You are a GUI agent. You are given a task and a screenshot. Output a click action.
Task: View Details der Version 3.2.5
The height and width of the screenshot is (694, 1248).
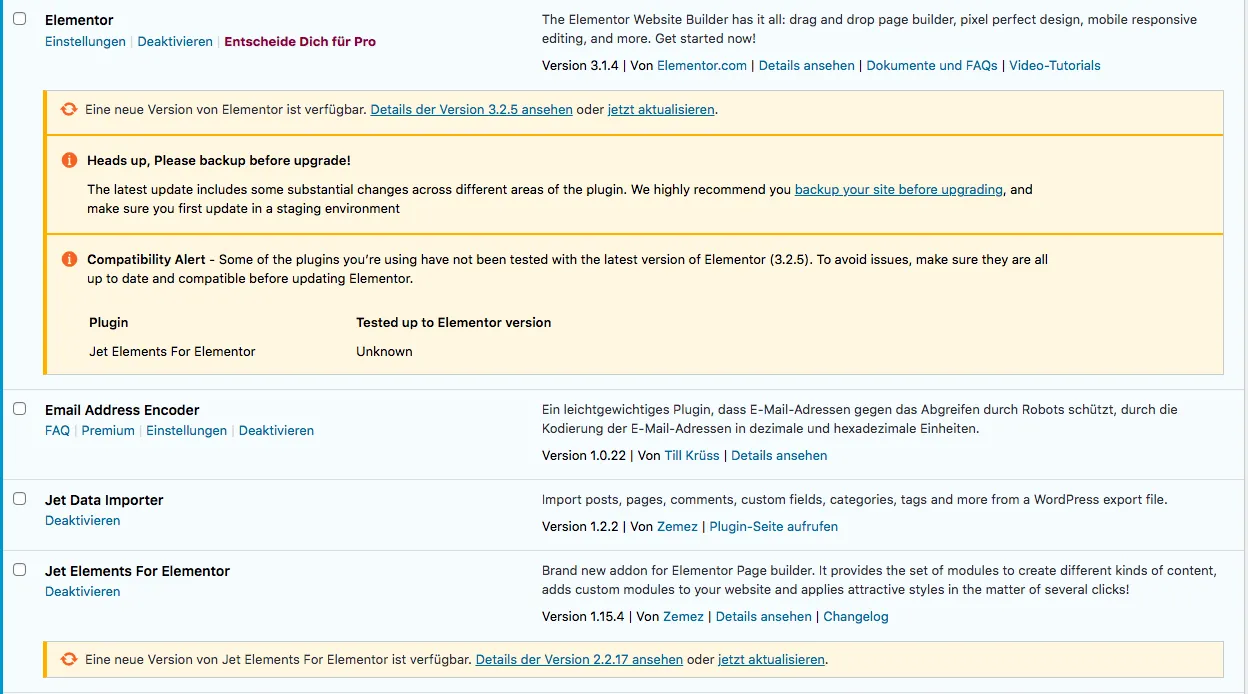(x=472, y=110)
